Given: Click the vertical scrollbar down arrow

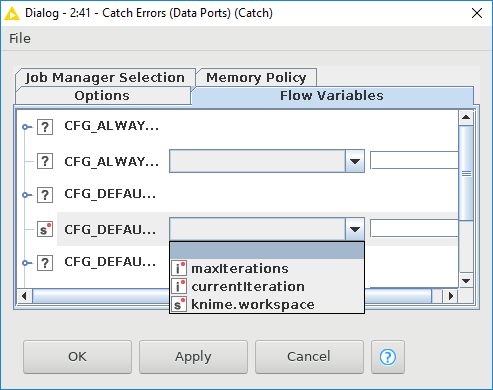Looking at the screenshot, I should pyautogui.click(x=466, y=281).
